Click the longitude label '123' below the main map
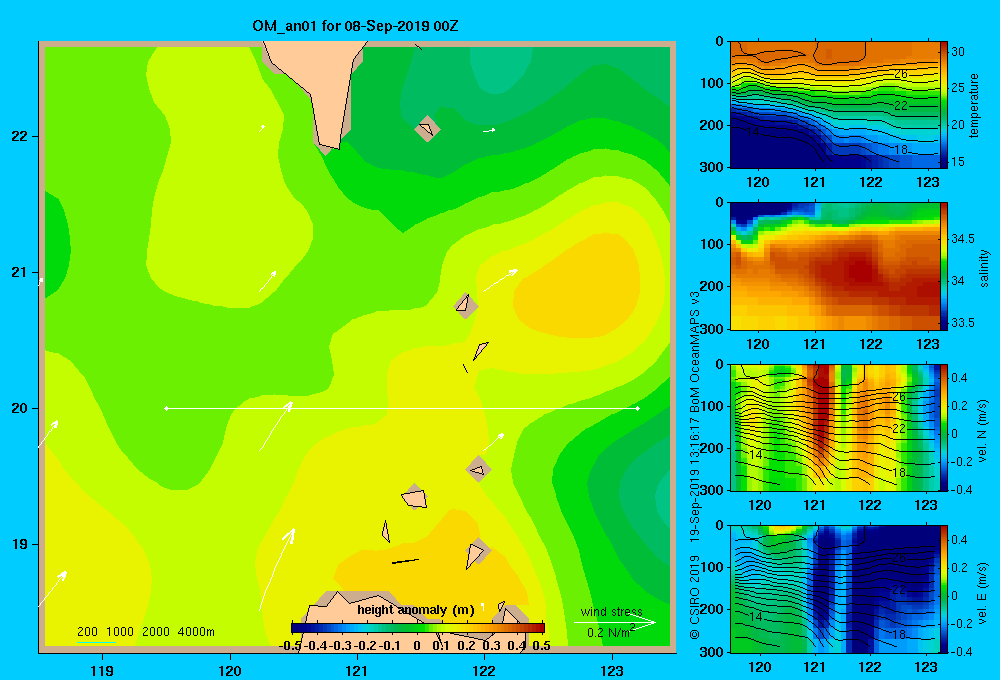 coord(612,670)
